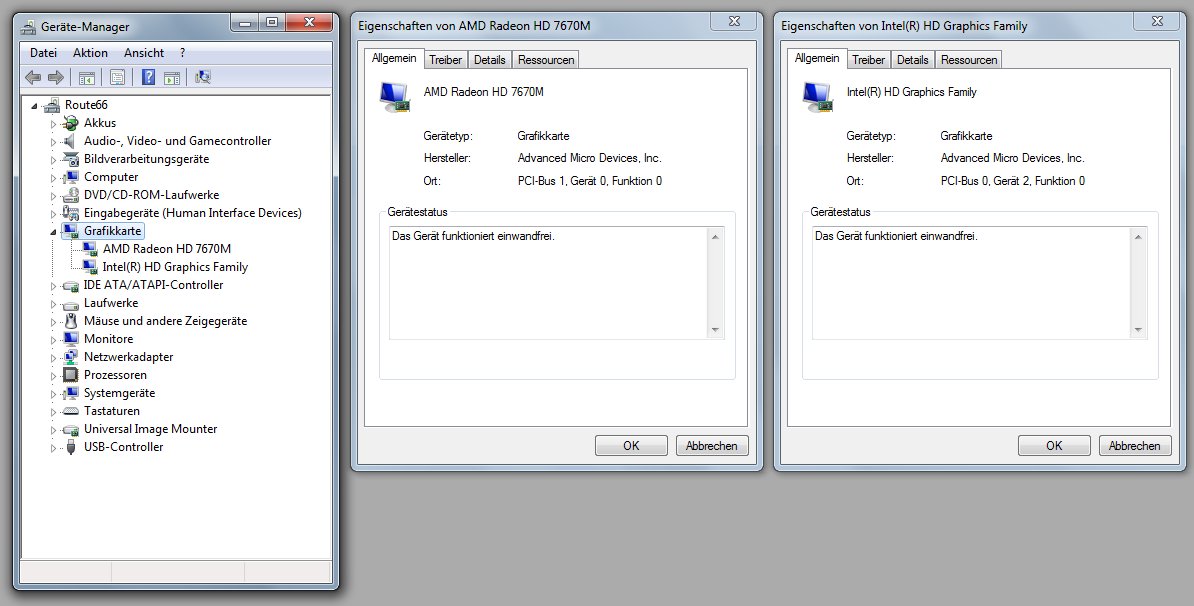Click Abbrechen in AMD Radeon HD 7670M properties
Image resolution: width=1194 pixels, height=606 pixels.
click(712, 446)
